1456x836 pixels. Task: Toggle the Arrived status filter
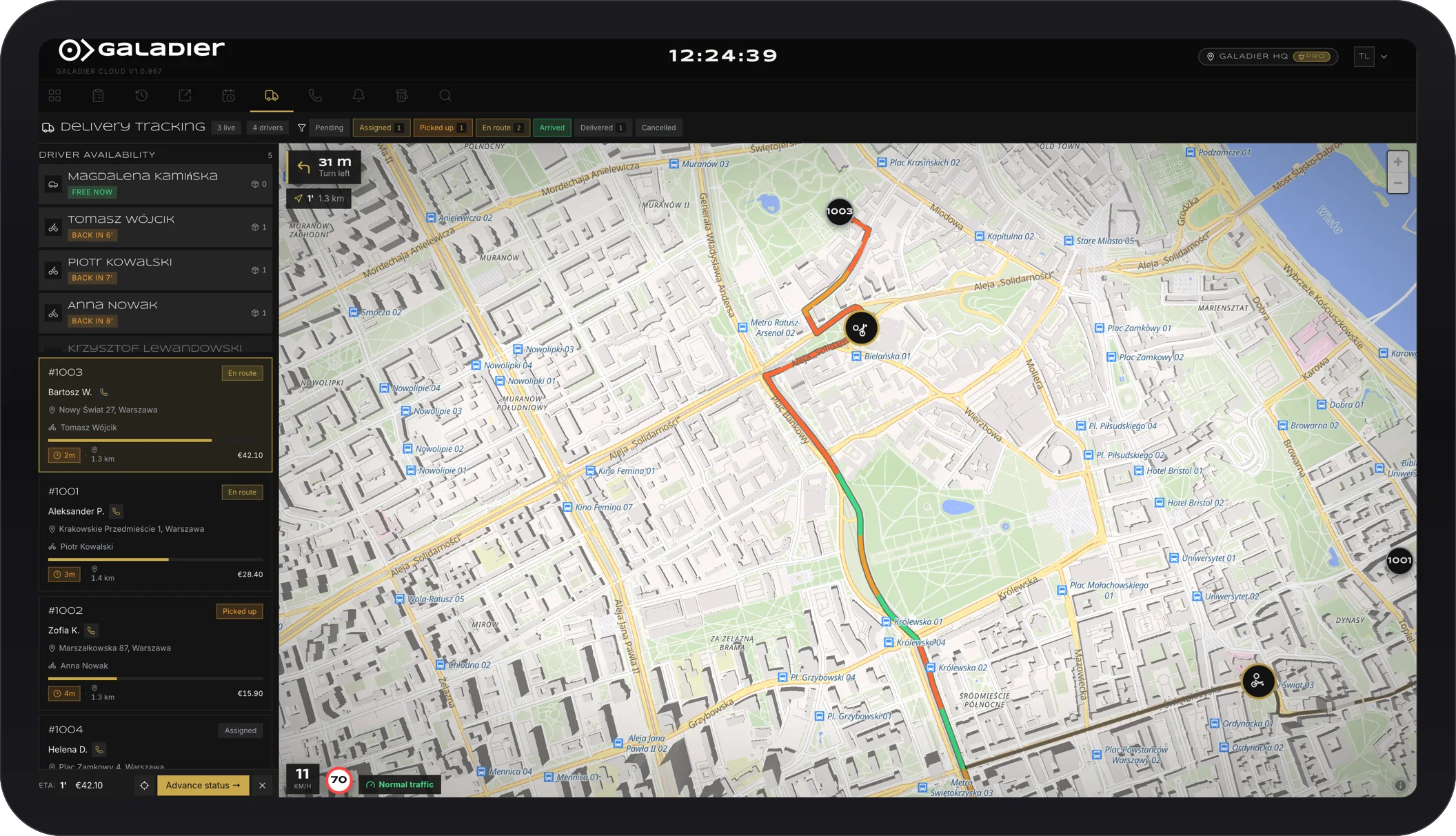(x=552, y=128)
